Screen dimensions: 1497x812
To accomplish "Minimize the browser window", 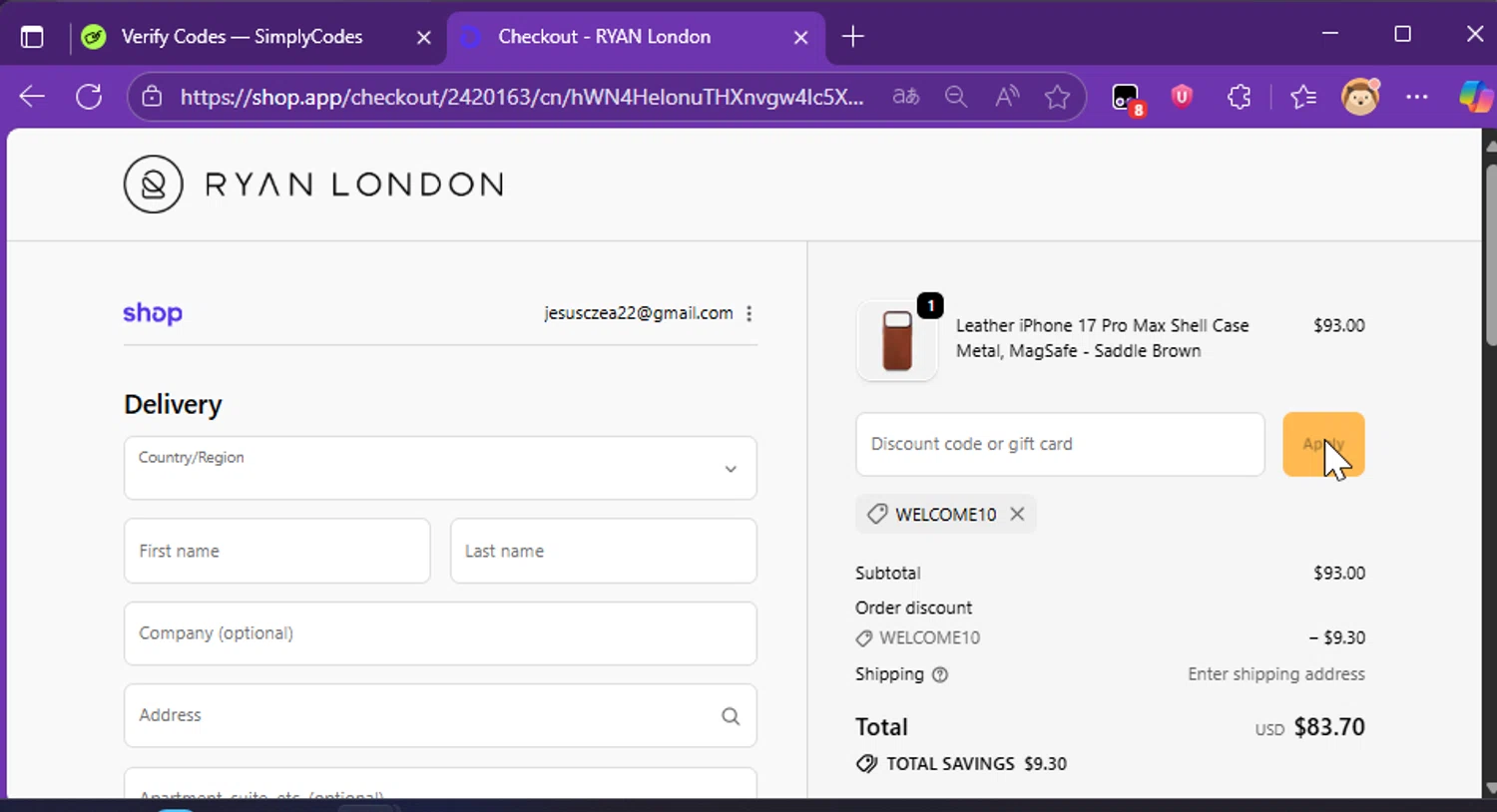I will coord(1329,35).
